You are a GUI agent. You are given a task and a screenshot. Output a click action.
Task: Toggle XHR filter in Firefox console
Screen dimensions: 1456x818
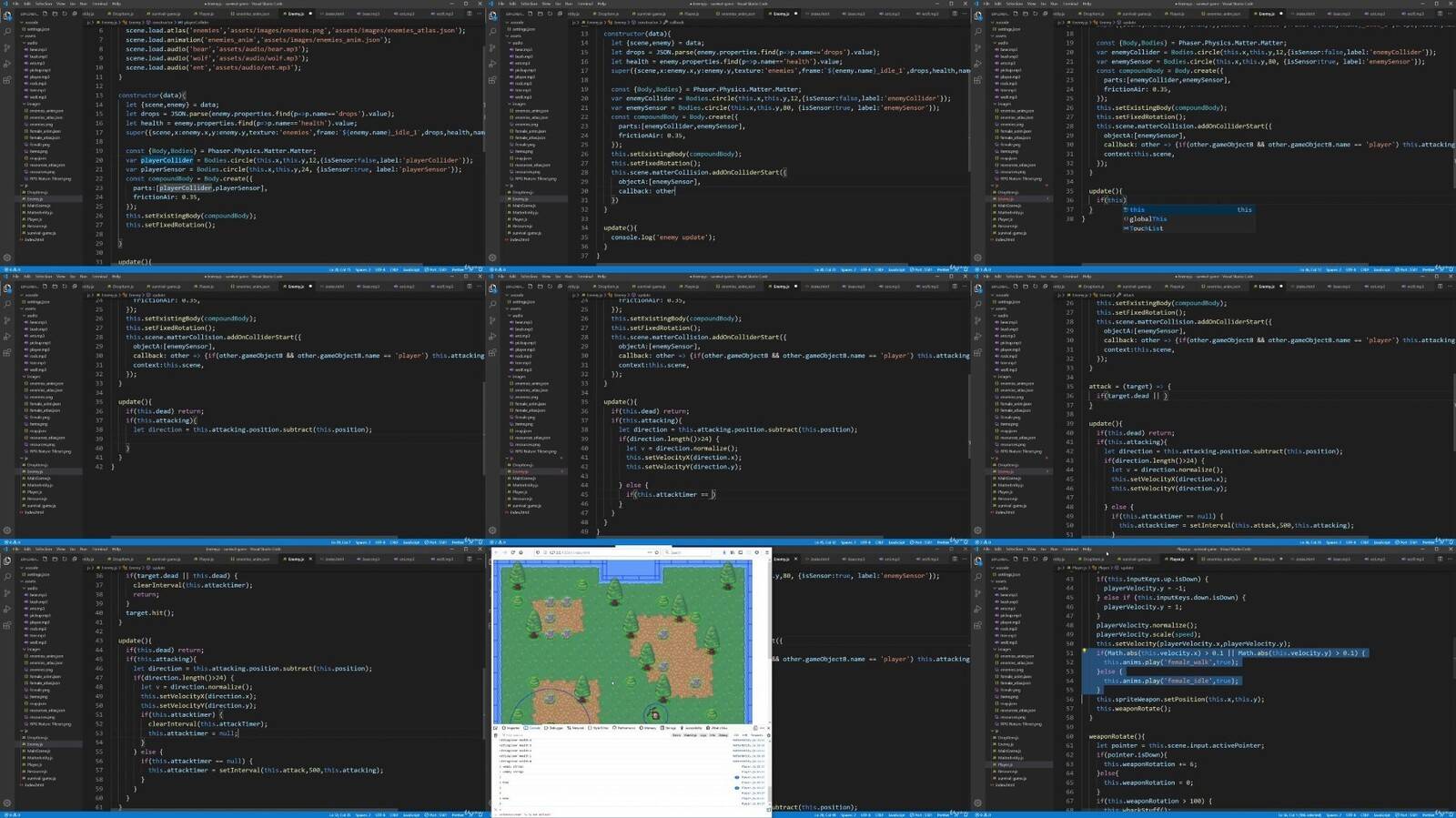[x=745, y=735]
